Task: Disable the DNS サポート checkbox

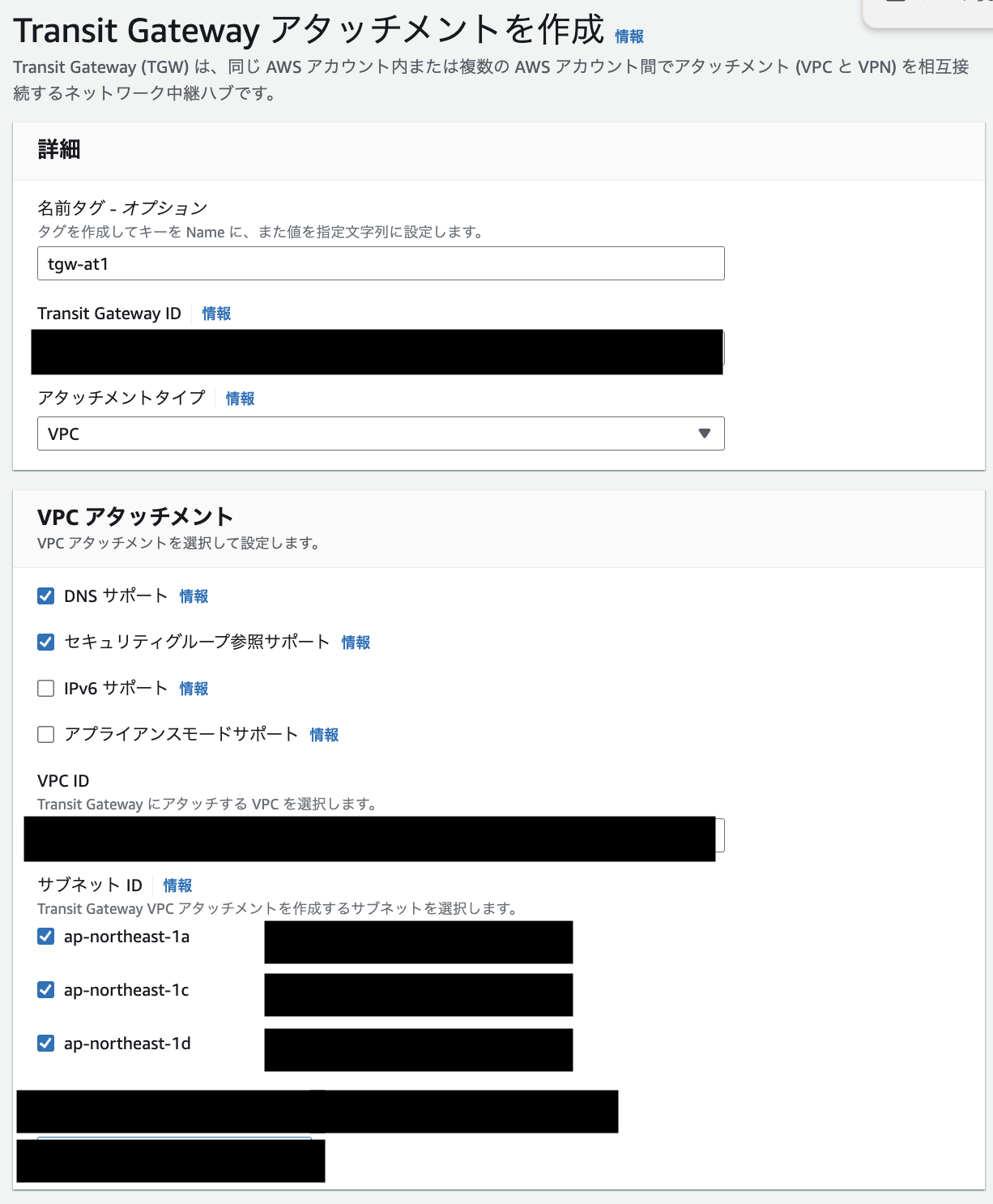Action: click(46, 596)
